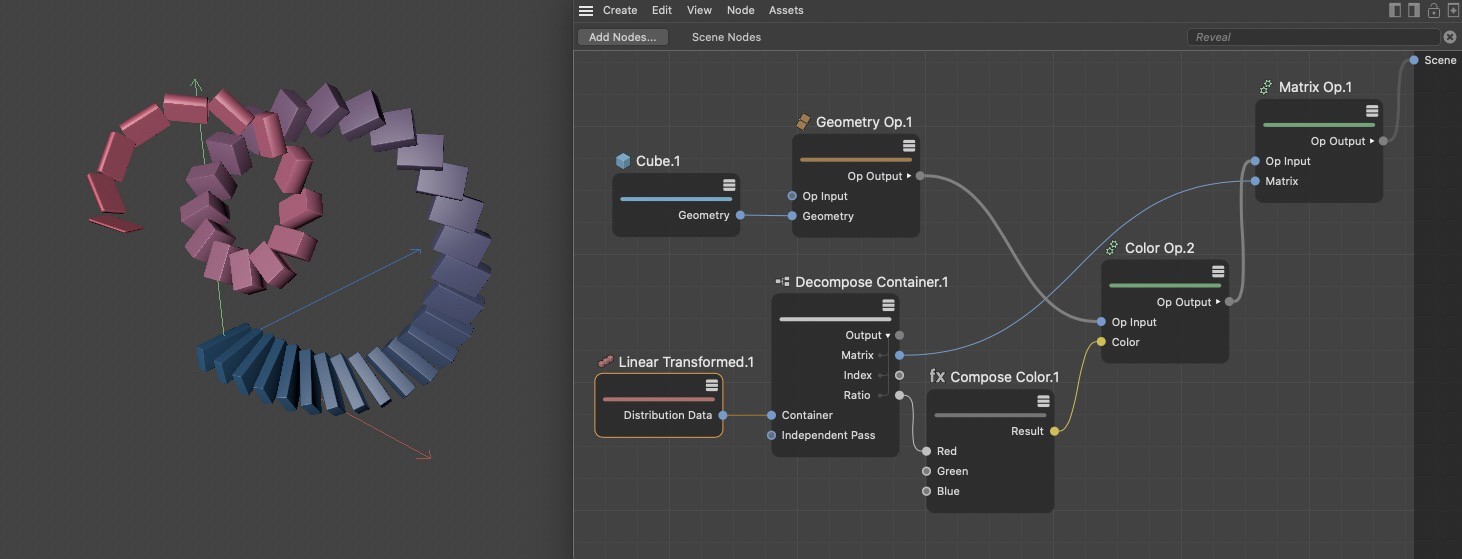Open the Assets menu
The width and height of the screenshot is (1462, 559).
click(786, 10)
